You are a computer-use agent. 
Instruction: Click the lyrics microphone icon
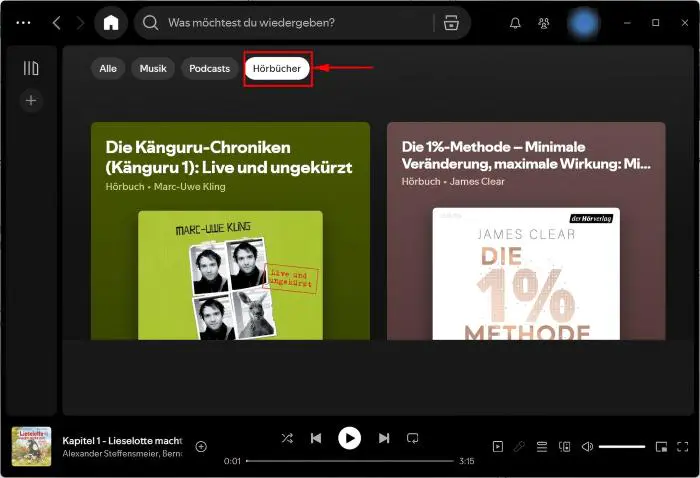[x=519, y=446]
